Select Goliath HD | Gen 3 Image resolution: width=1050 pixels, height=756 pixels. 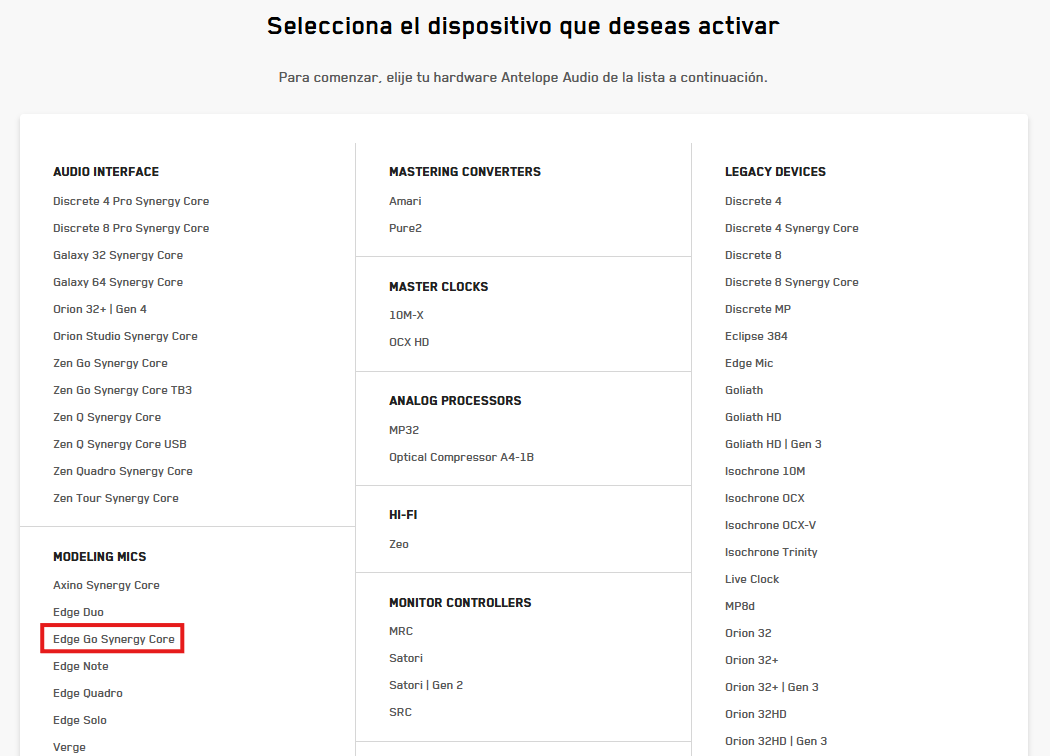pyautogui.click(x=773, y=444)
